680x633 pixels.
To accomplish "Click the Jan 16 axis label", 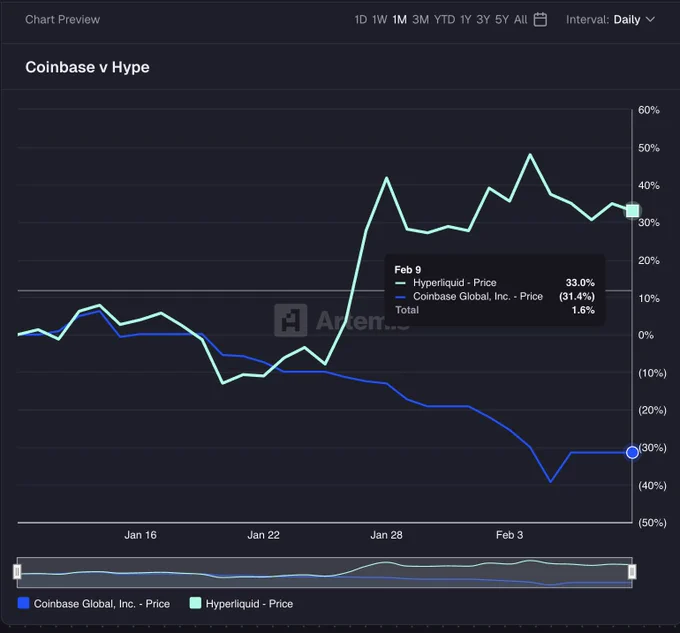I will coord(140,535).
